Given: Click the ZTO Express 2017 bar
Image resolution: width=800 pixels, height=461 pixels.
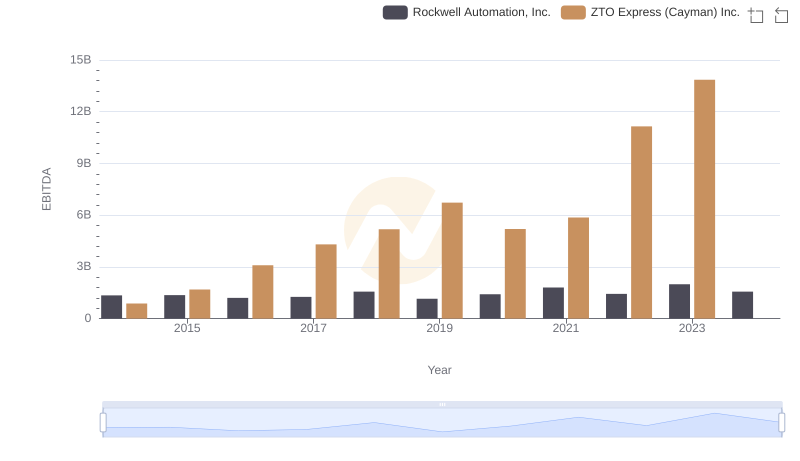Looking at the screenshot, I should pyautogui.click(x=326, y=281).
